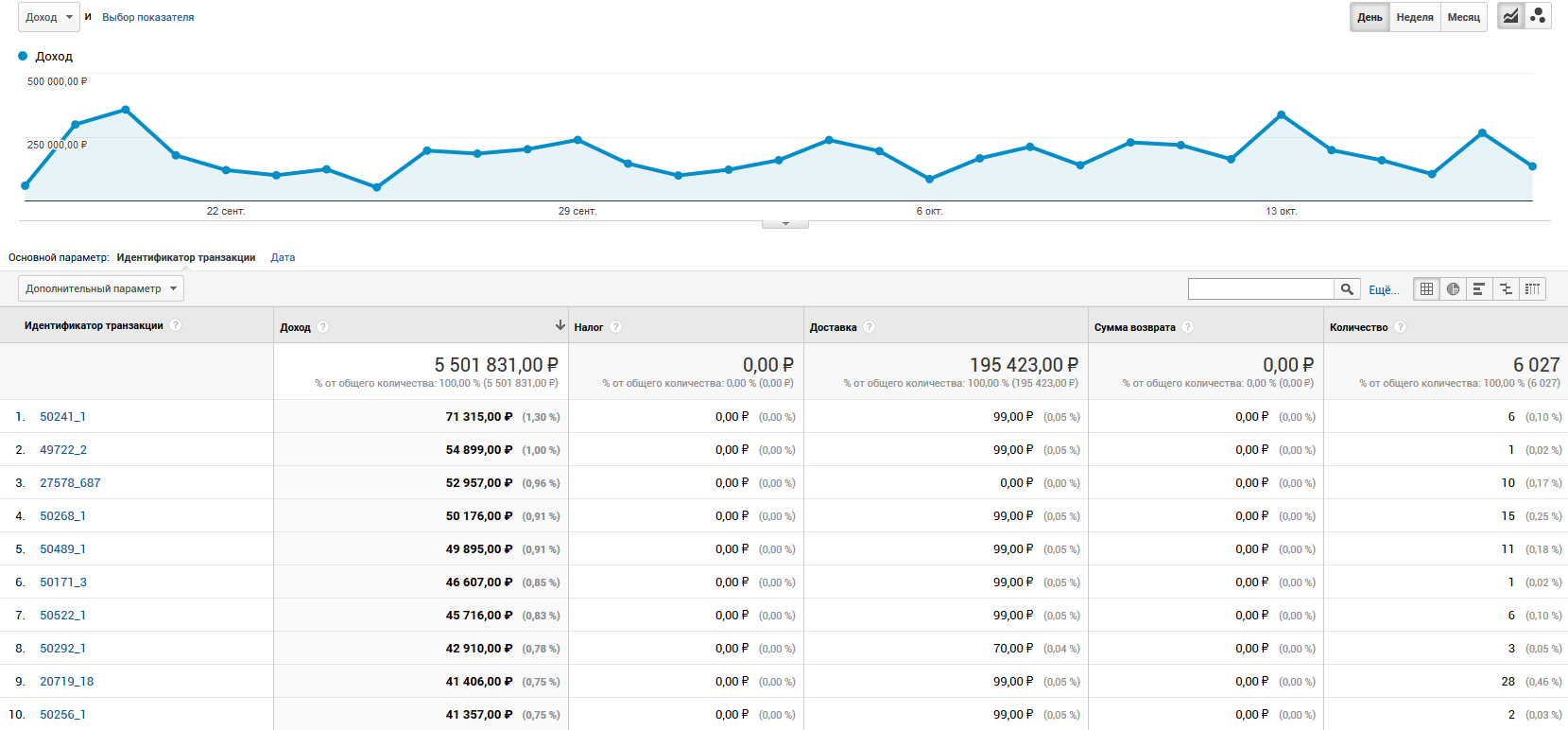Set chart granularity to Месяц

1463,17
